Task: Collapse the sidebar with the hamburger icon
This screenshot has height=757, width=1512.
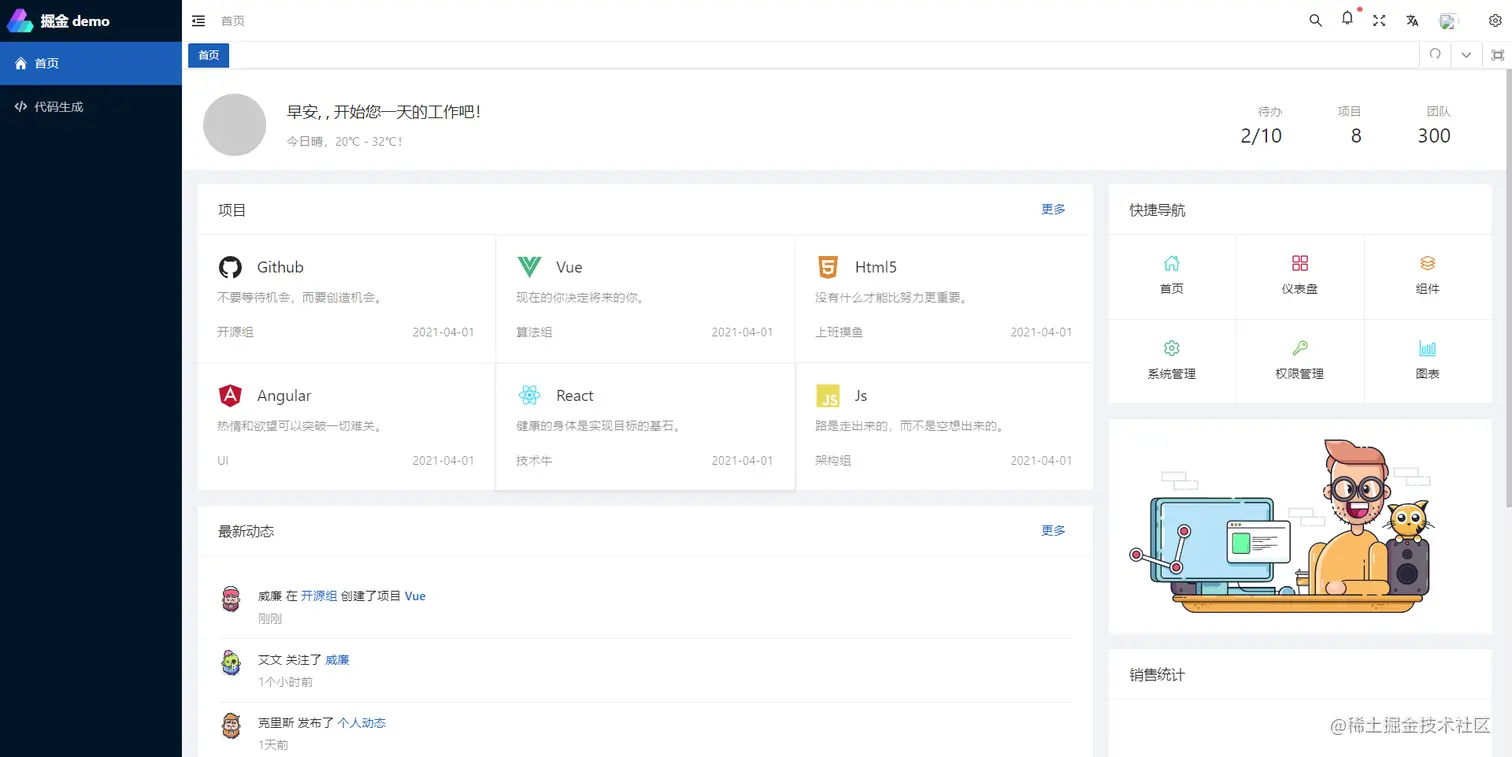Action: (198, 21)
